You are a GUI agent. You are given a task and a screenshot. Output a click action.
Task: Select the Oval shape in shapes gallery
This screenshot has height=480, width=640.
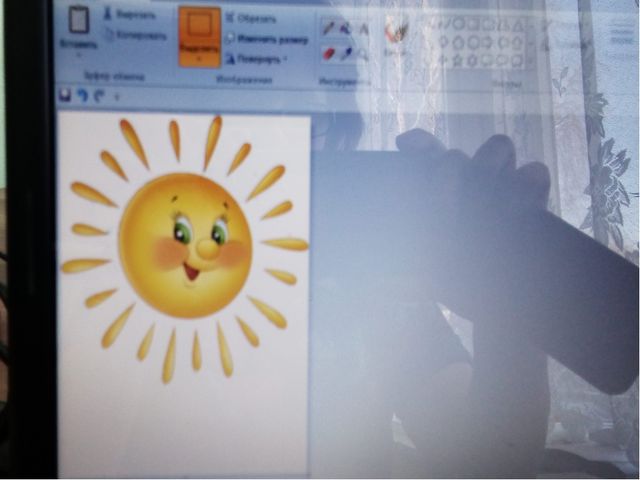pyautogui.click(x=458, y=24)
